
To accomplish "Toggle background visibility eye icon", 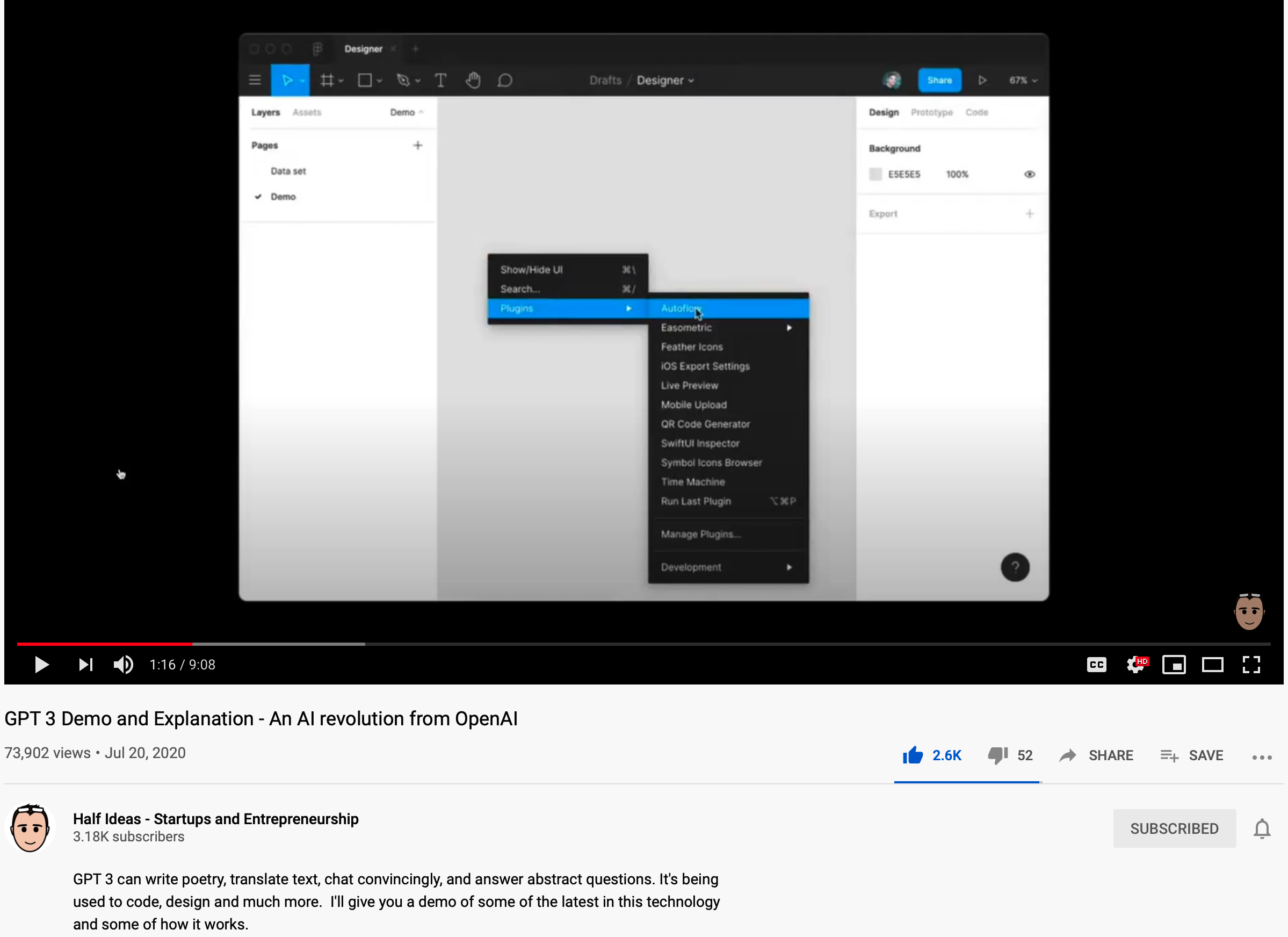I will click(x=1030, y=175).
